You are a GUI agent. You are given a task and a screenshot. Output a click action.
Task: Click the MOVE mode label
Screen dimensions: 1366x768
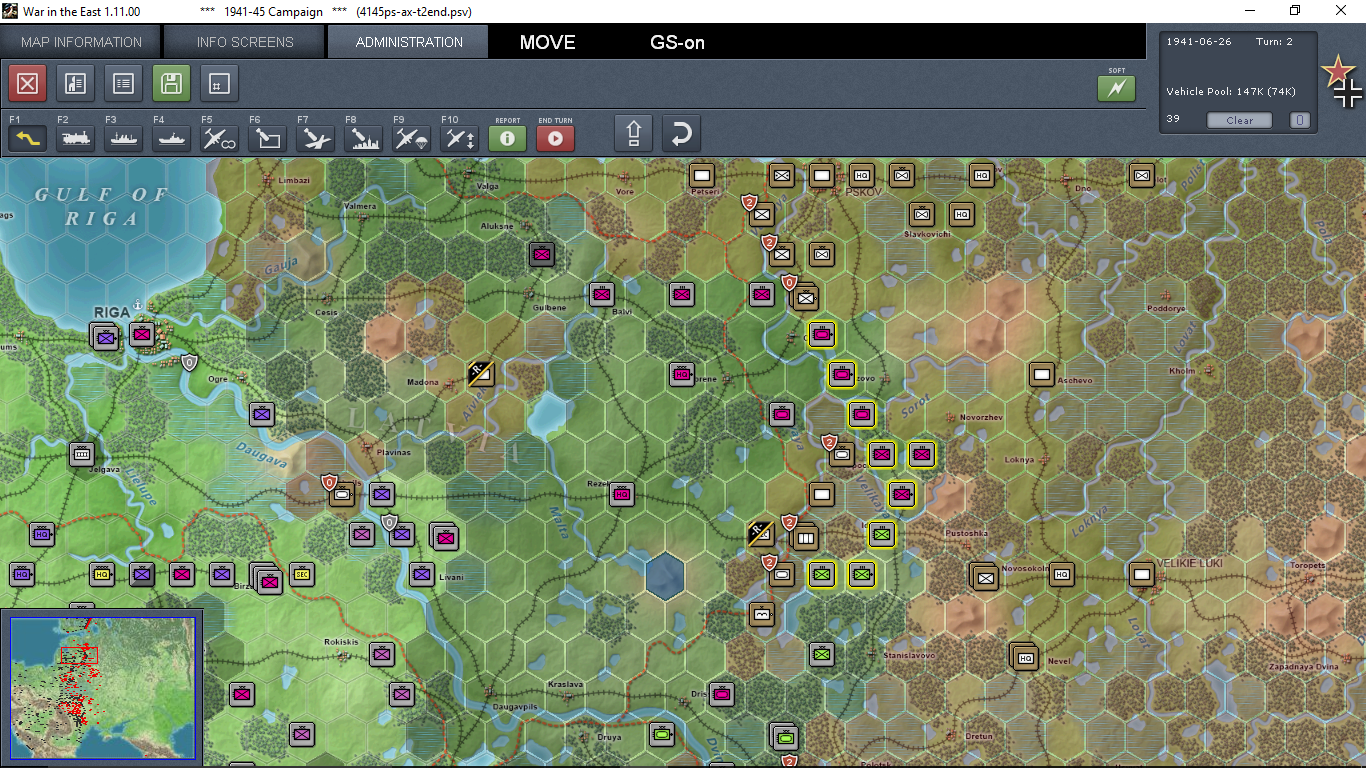547,43
